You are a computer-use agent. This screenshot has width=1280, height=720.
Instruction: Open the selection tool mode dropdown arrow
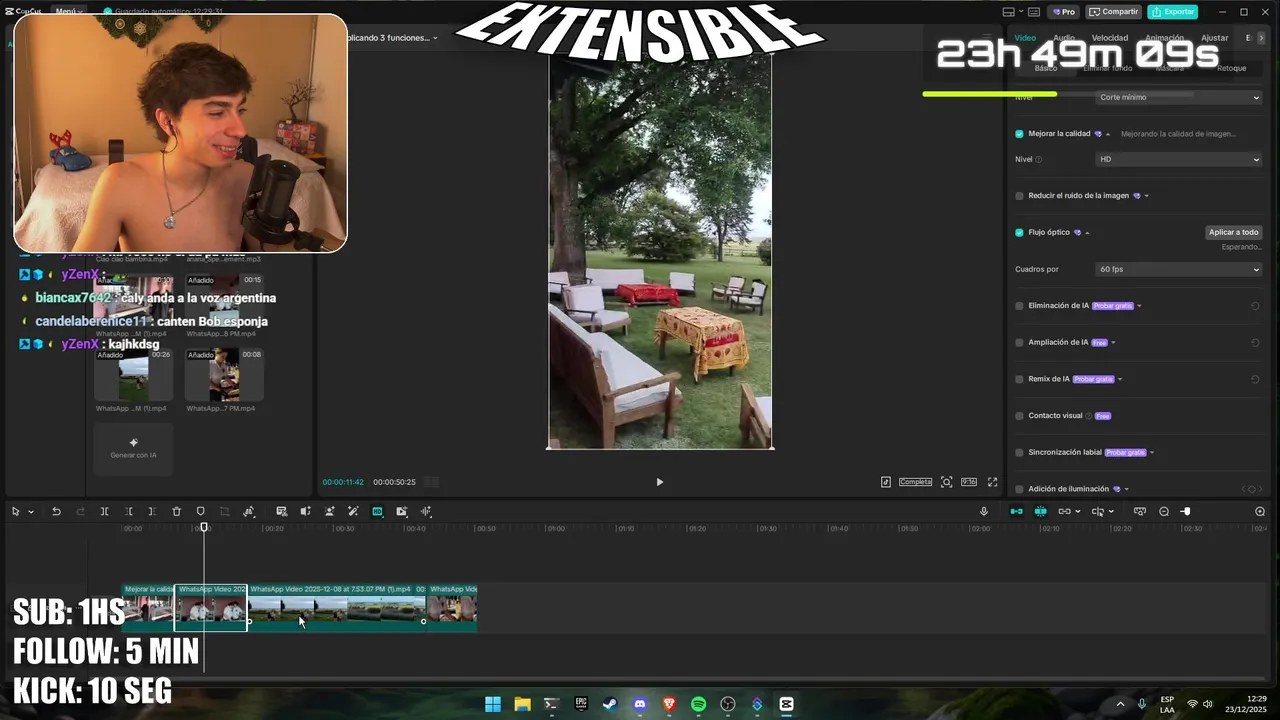31,512
